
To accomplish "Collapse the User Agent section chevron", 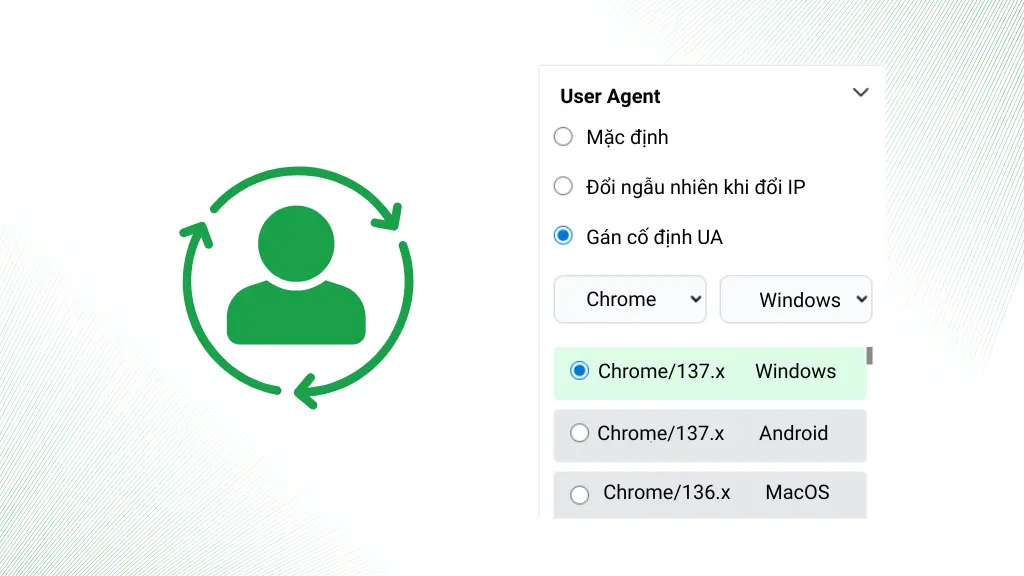I will (x=860, y=93).
